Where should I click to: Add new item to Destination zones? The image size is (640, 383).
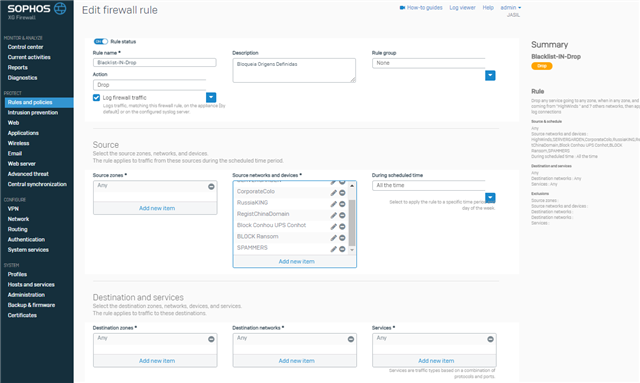[157, 361]
